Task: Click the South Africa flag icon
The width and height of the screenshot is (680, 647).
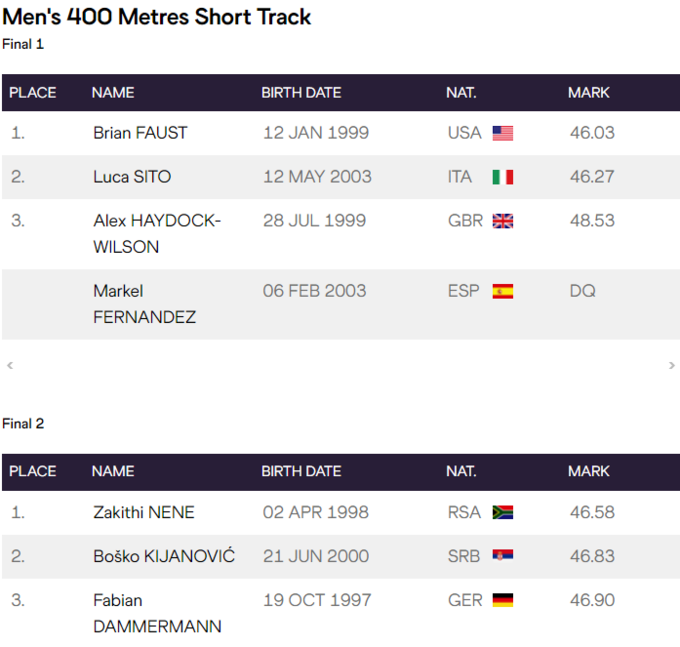Action: click(x=502, y=512)
